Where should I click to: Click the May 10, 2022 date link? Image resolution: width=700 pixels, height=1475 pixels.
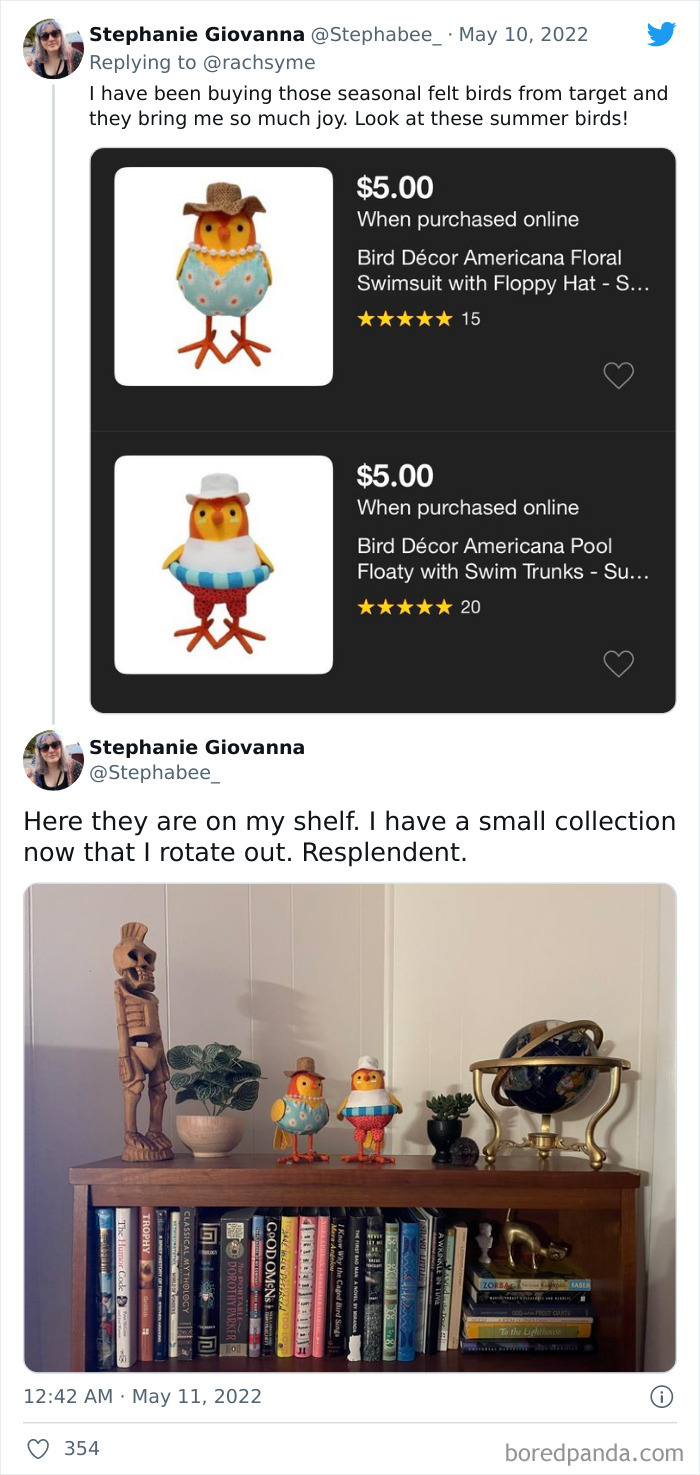click(523, 35)
